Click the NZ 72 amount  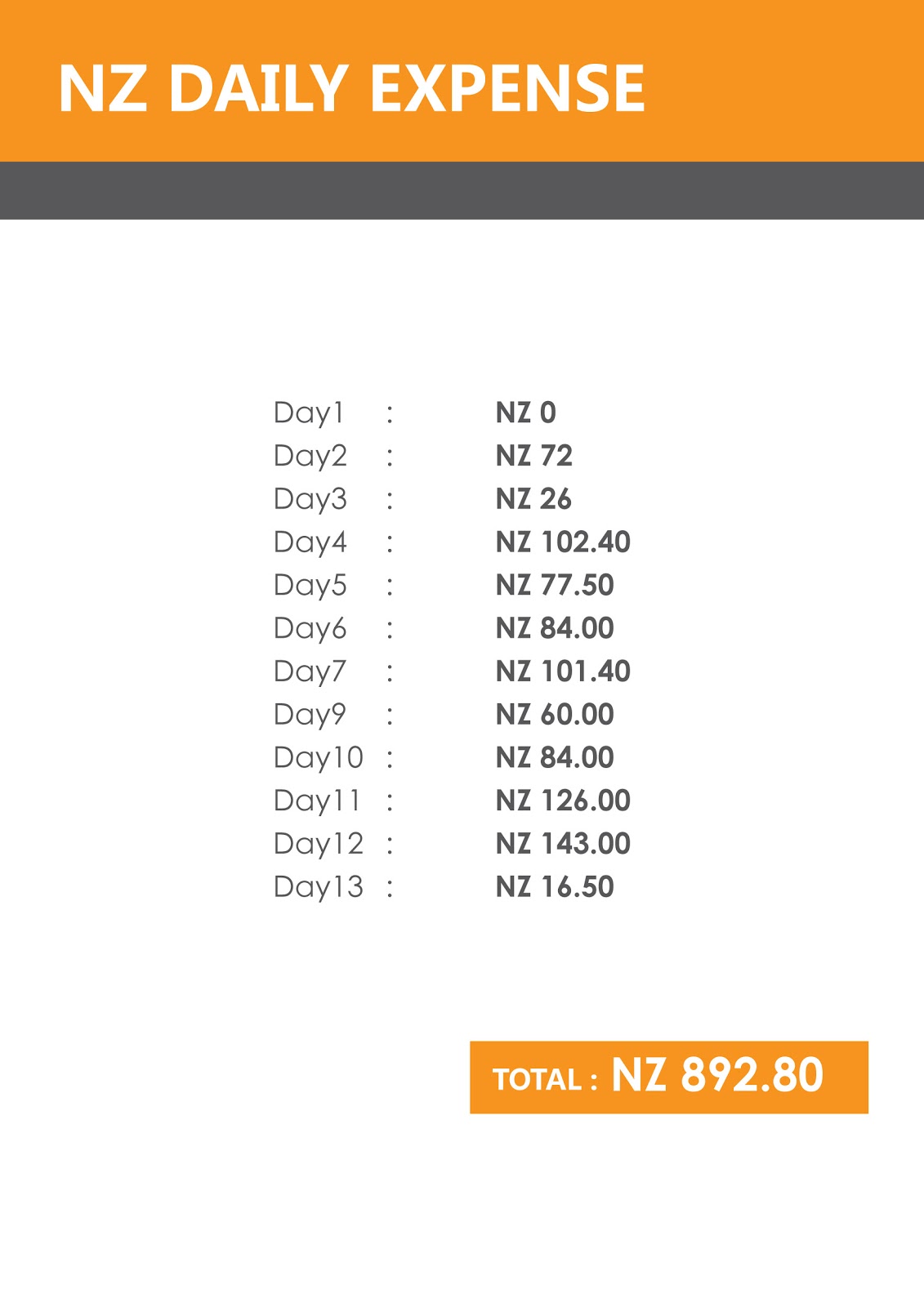534,456
